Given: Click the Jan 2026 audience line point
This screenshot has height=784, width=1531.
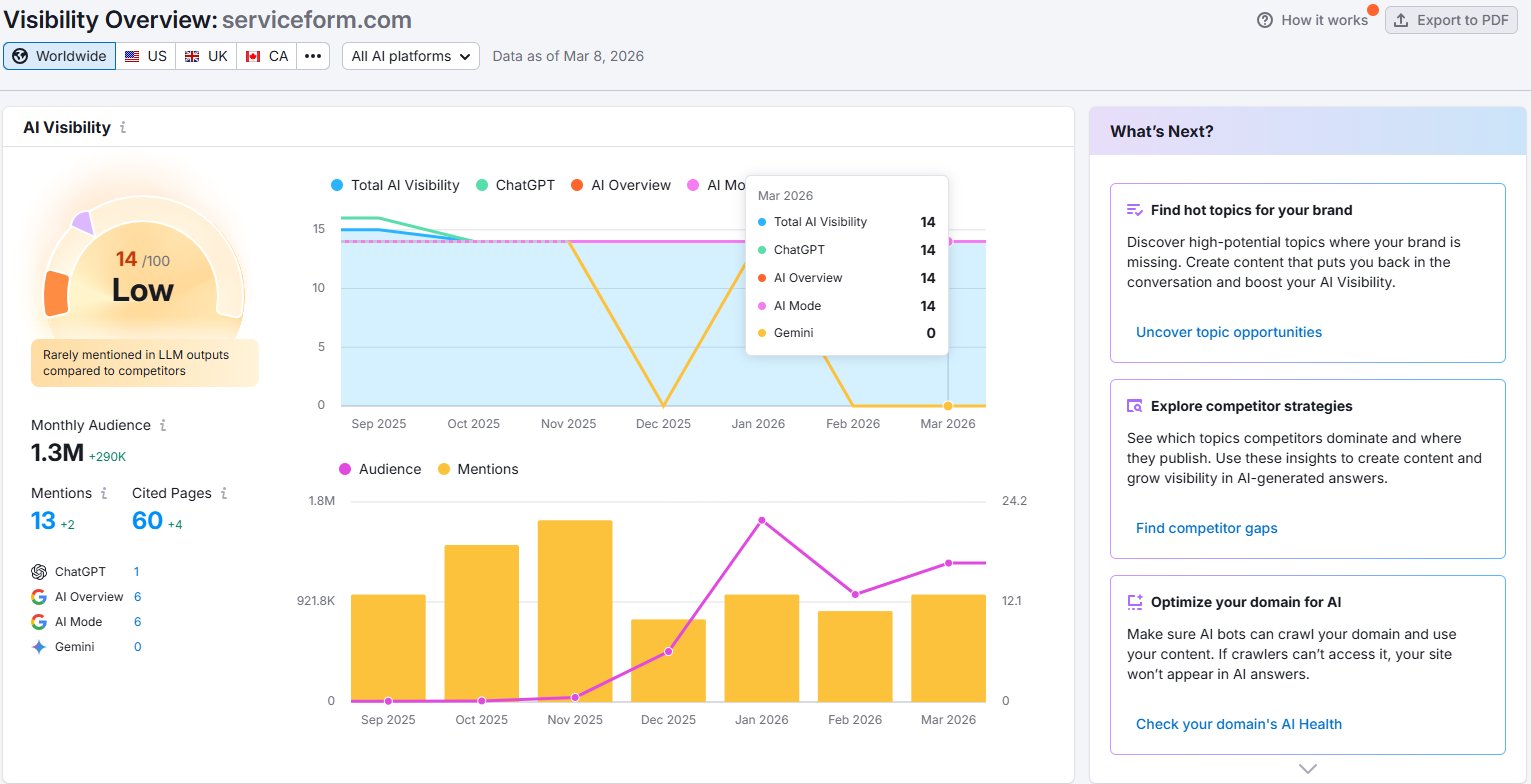Looking at the screenshot, I should coord(762,520).
